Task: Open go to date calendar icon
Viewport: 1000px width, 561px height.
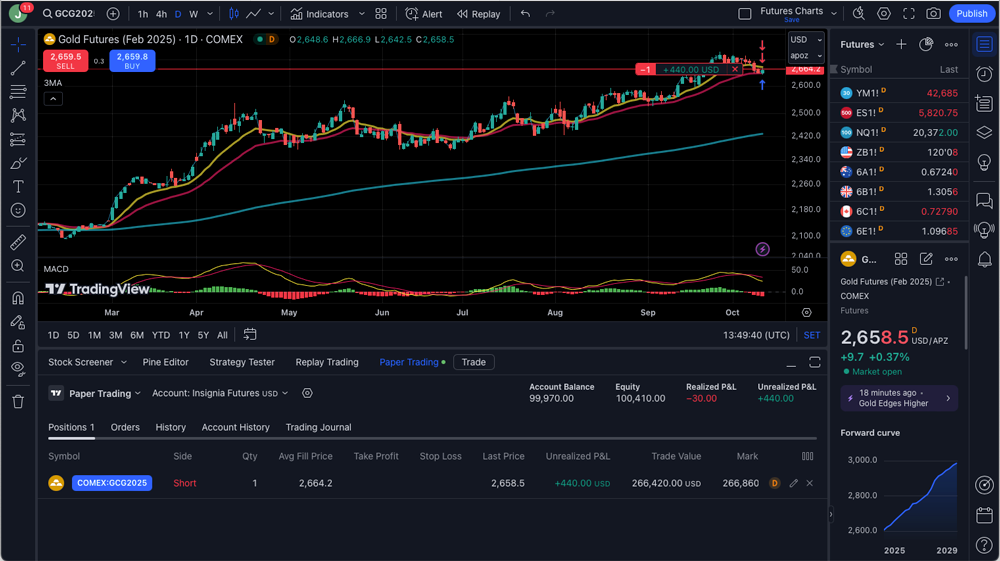Action: coord(250,335)
